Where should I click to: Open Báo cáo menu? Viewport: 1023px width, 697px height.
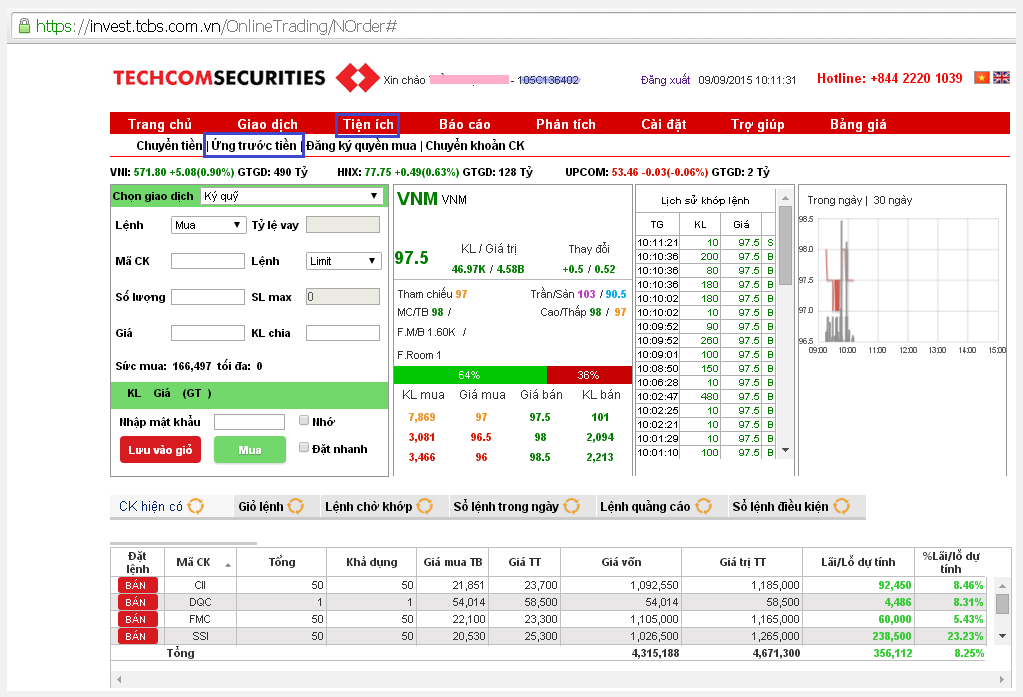click(x=465, y=124)
